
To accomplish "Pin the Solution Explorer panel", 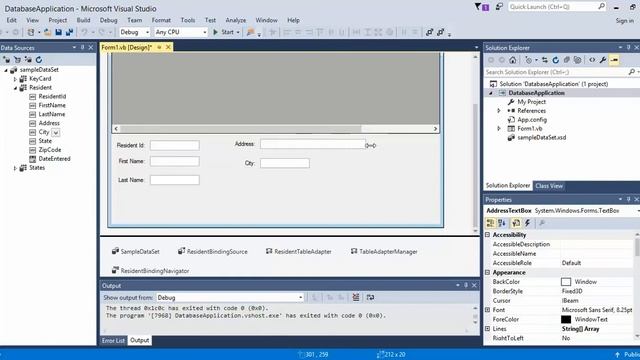I will 629,47.
